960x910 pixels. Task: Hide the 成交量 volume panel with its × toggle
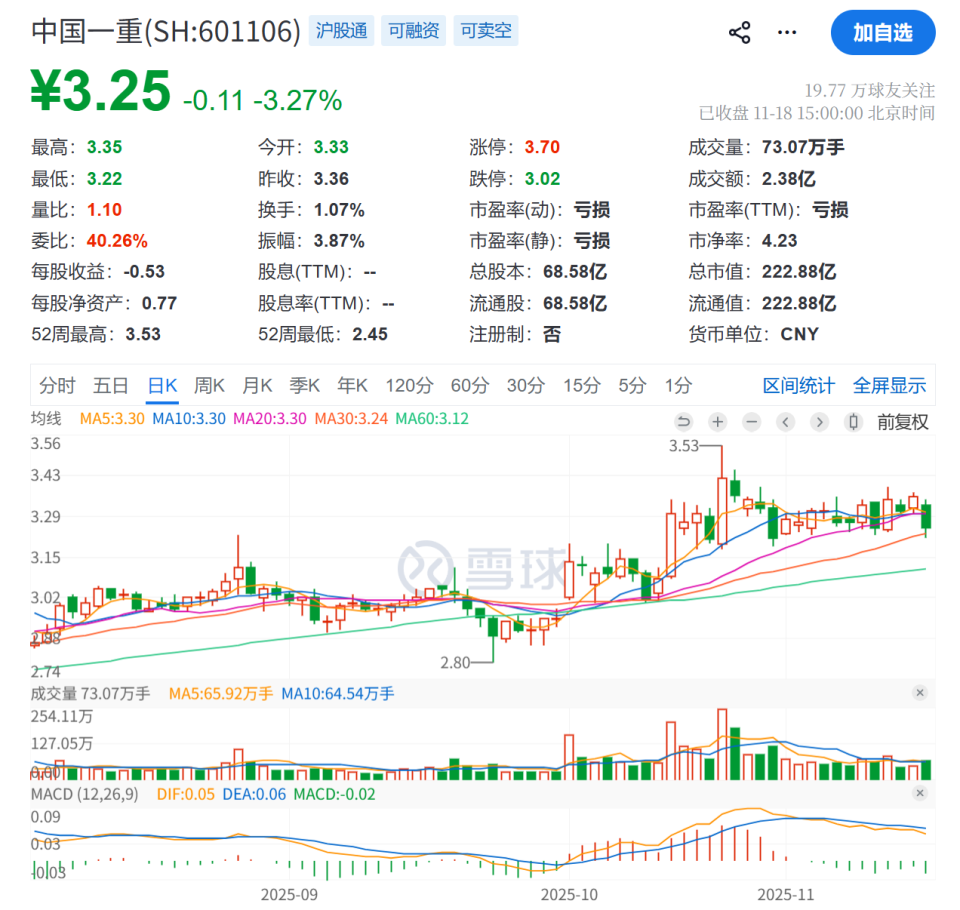point(919,693)
